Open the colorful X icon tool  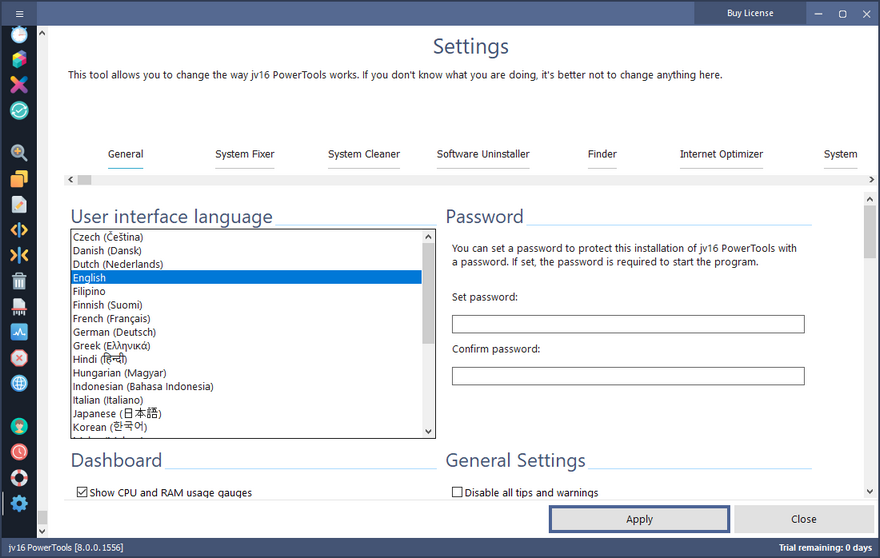(x=19, y=85)
